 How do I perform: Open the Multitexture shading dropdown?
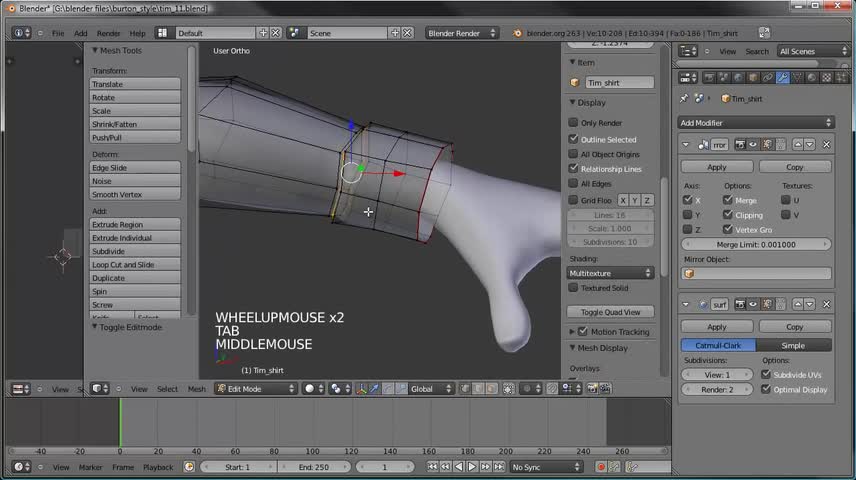(x=610, y=273)
